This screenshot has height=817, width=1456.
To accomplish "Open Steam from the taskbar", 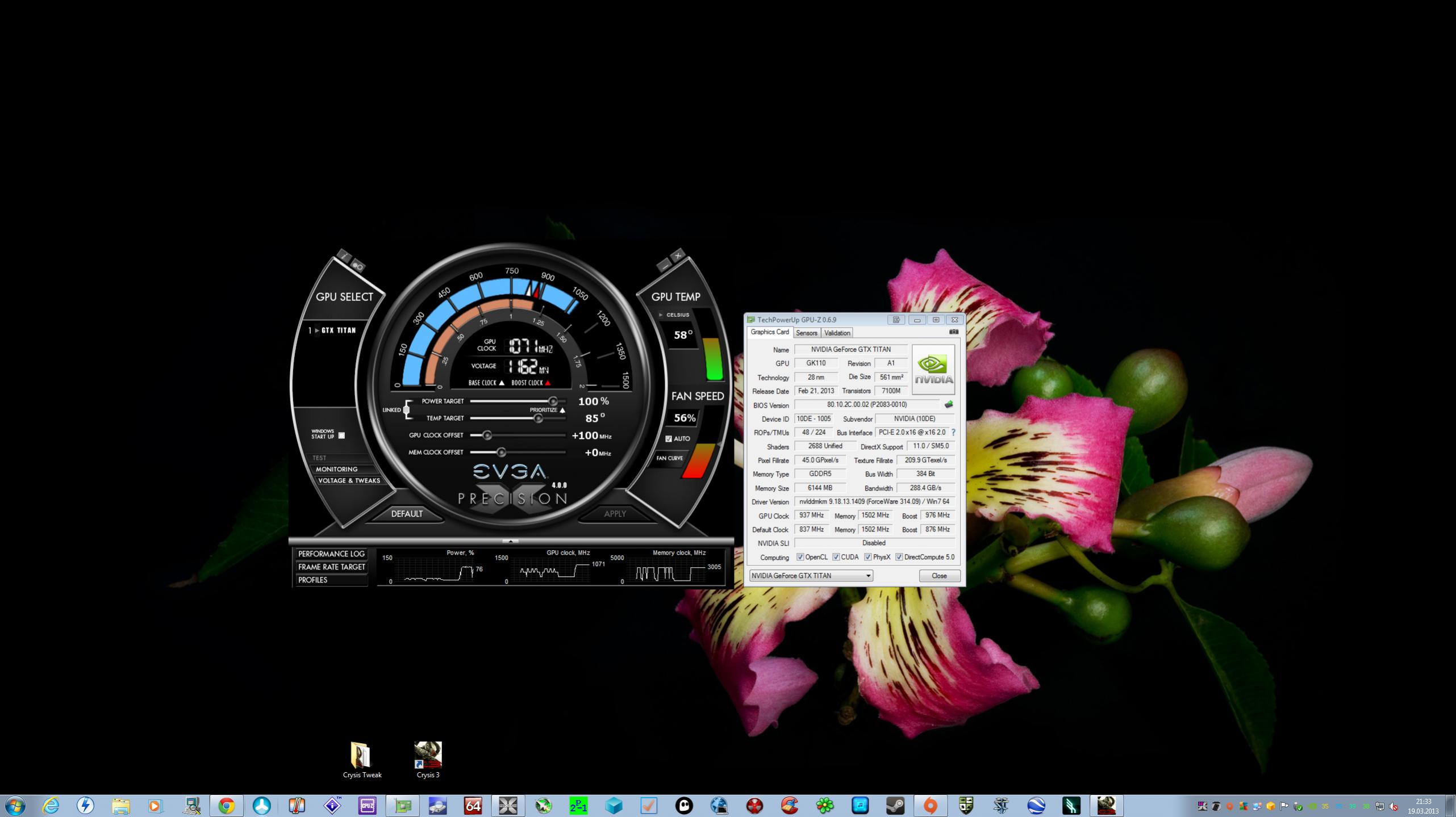I will coord(895,805).
